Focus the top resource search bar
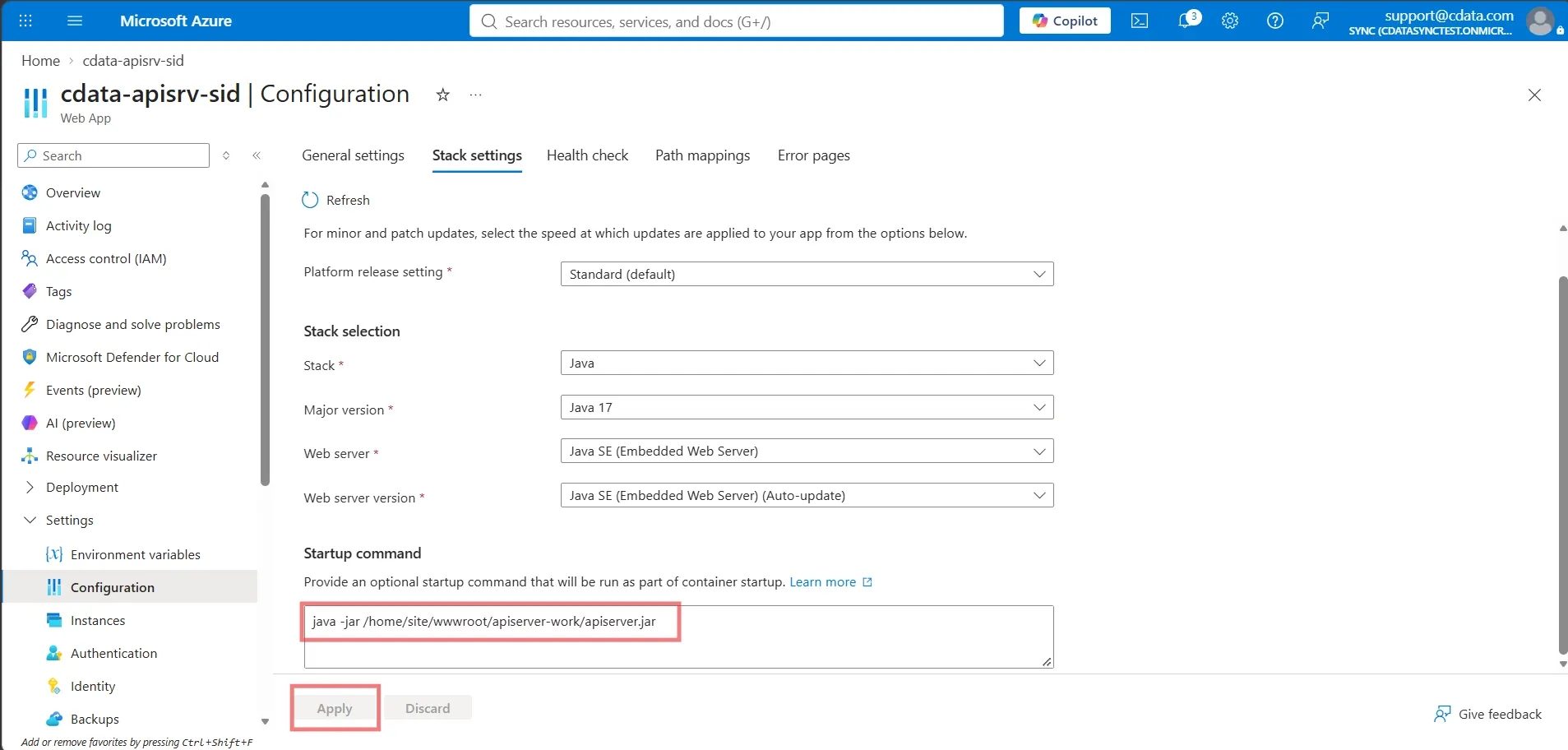The width and height of the screenshot is (1568, 750). [x=737, y=21]
